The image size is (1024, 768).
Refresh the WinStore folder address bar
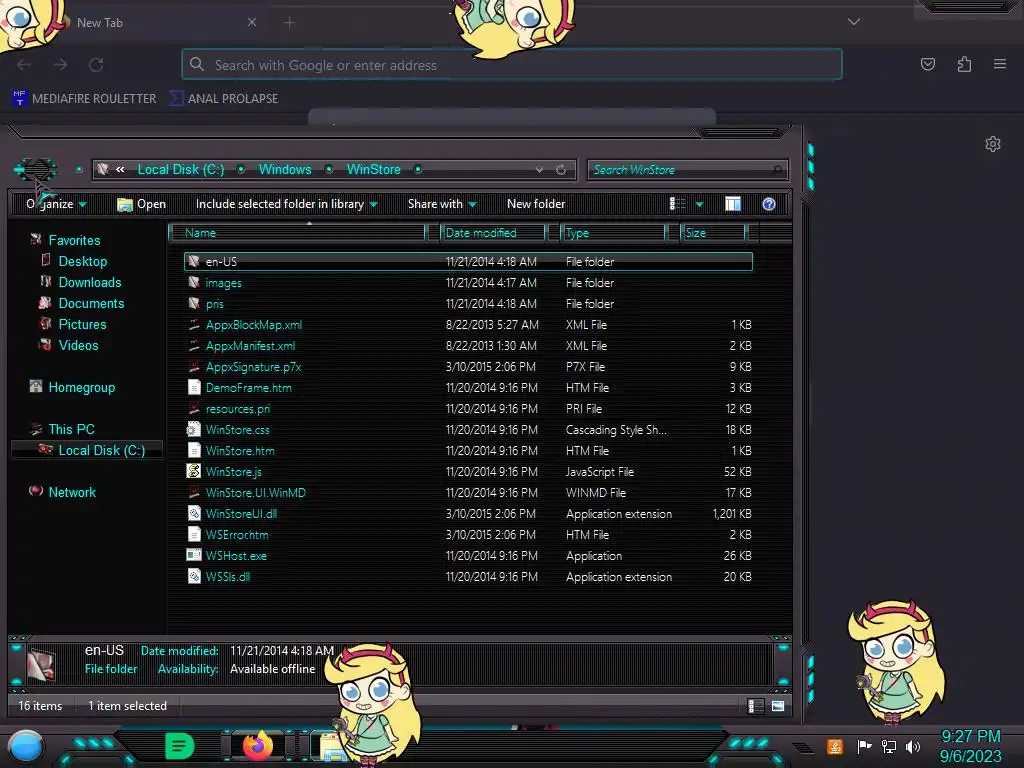561,170
